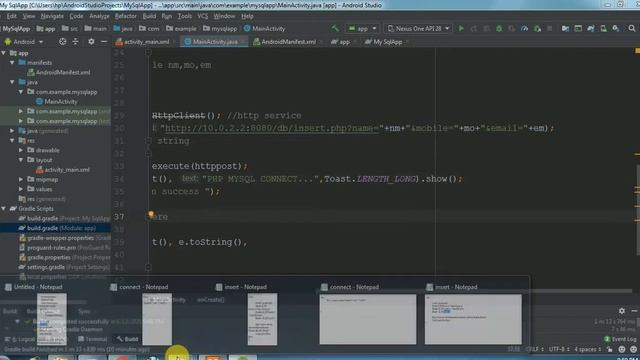Click the intention light bulb on line 37
The image size is (640, 360).
151,214
